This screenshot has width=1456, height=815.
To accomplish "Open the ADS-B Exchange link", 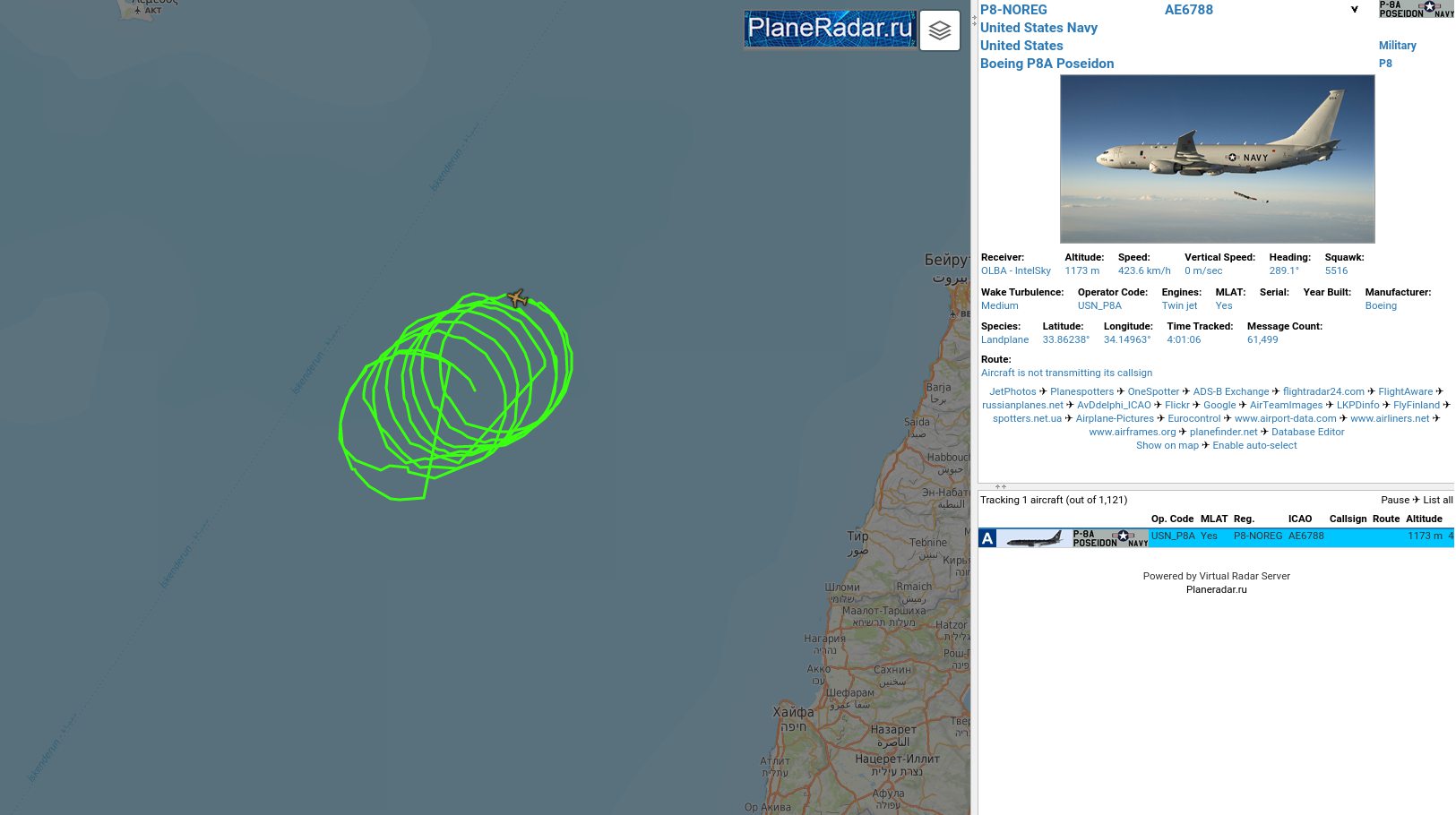I will click(x=1230, y=391).
